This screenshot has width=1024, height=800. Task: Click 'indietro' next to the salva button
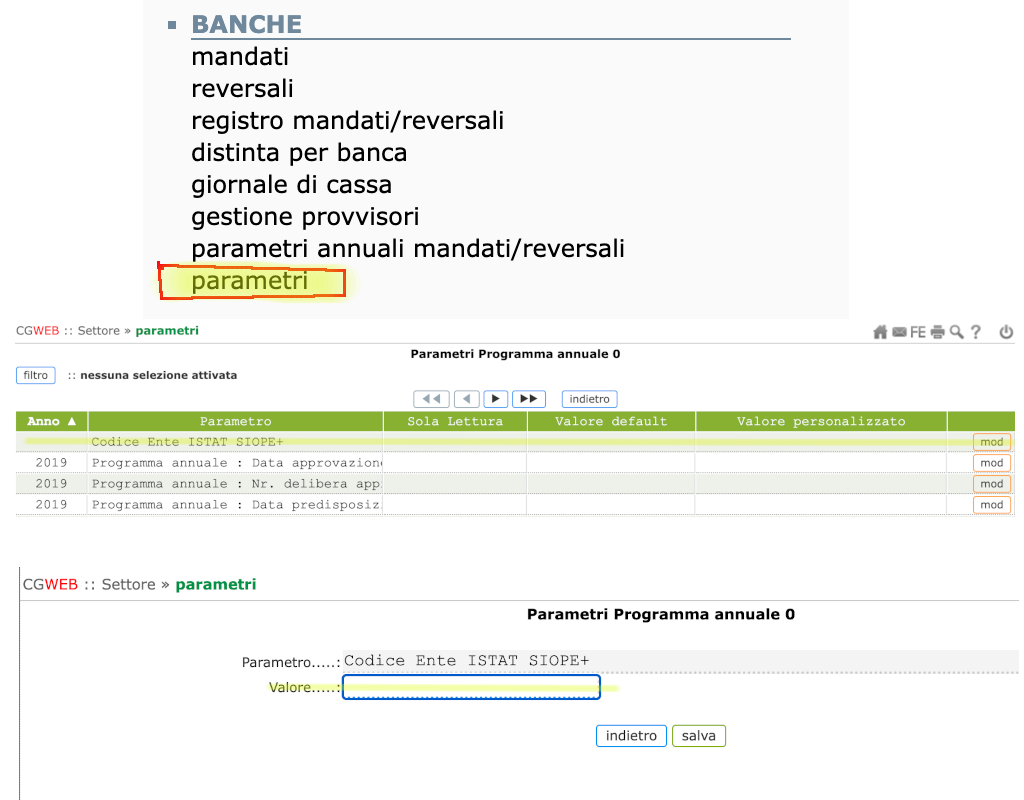pos(631,736)
